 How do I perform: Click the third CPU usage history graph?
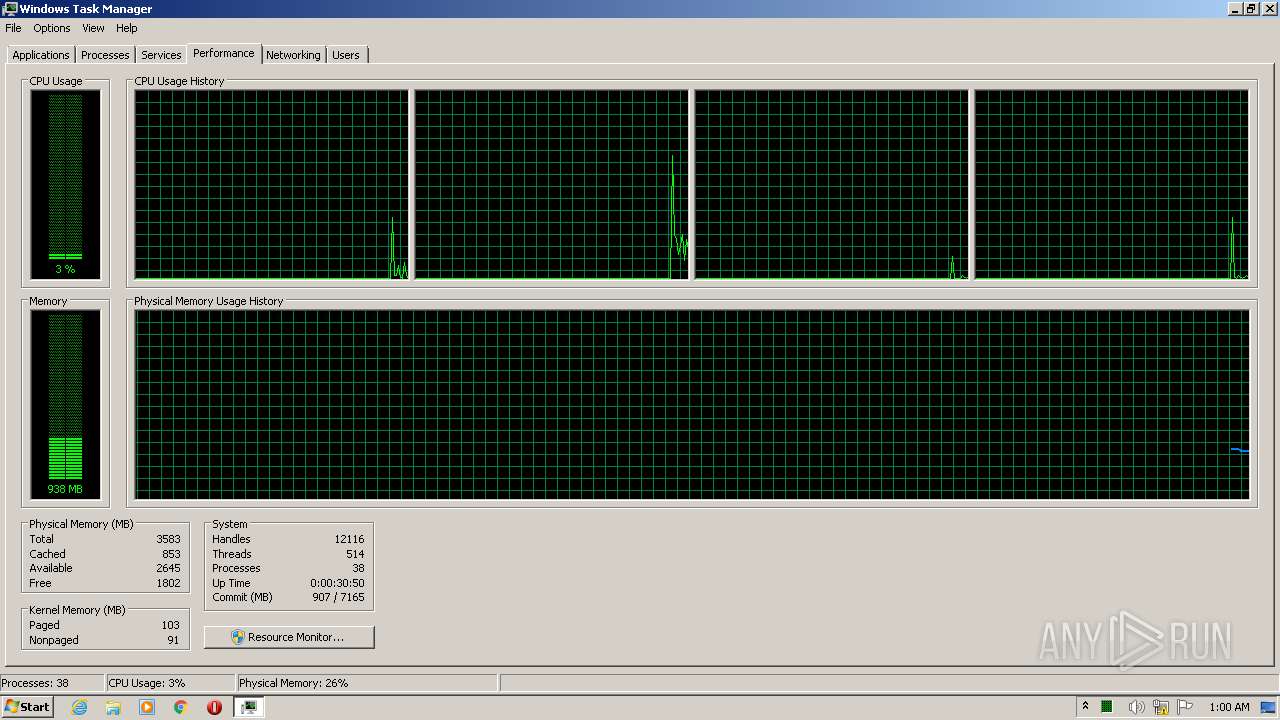click(x=831, y=184)
